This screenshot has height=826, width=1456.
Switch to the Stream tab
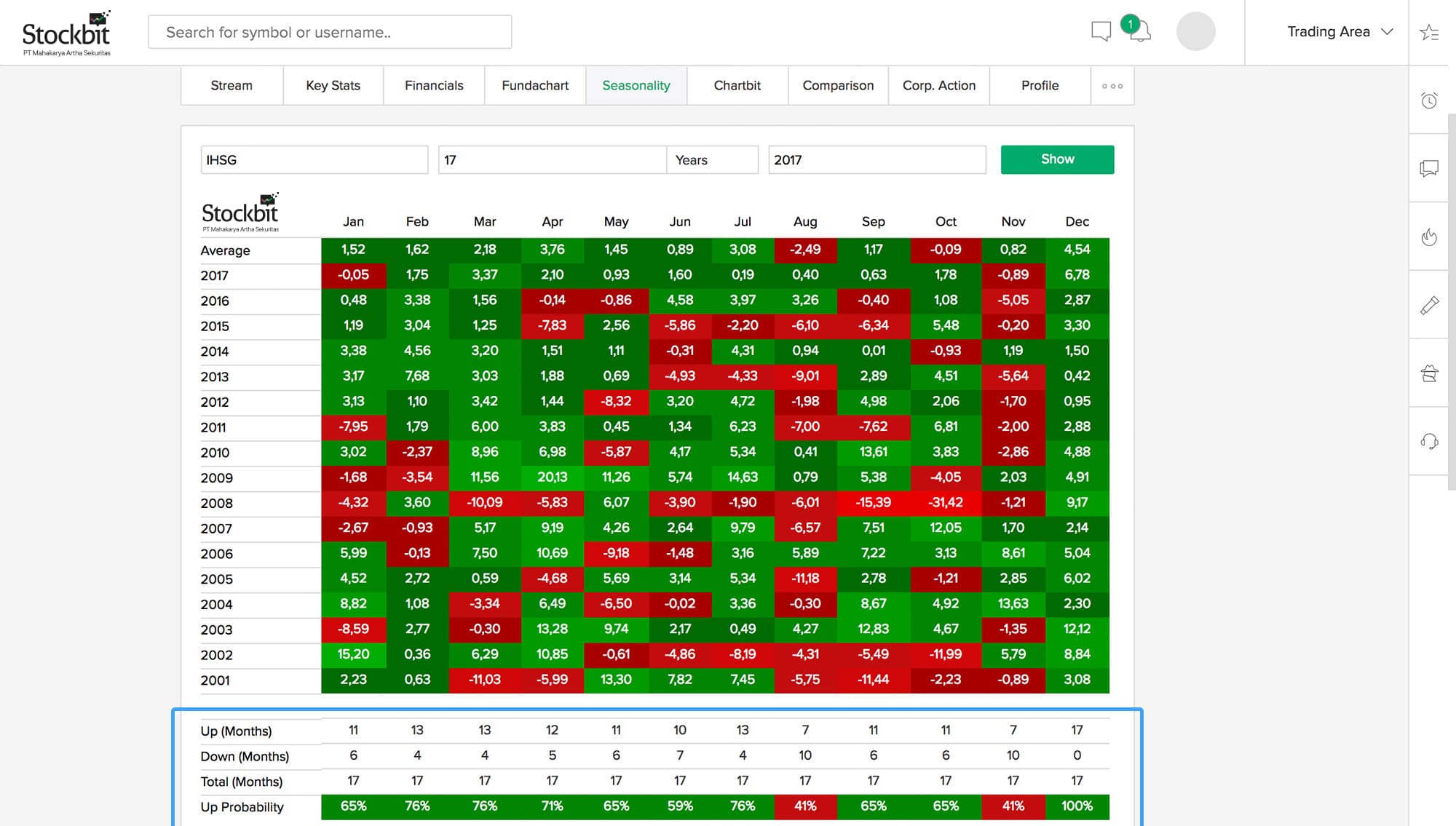[x=232, y=86]
